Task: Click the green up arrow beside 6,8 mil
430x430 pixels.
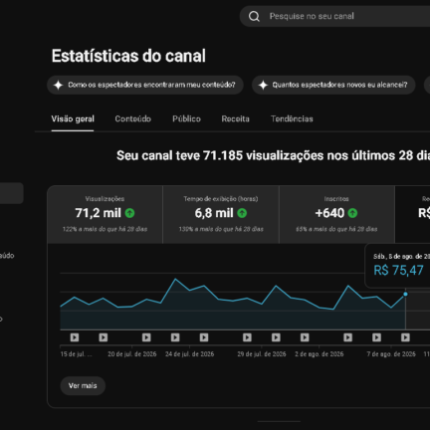Action: tap(242, 213)
